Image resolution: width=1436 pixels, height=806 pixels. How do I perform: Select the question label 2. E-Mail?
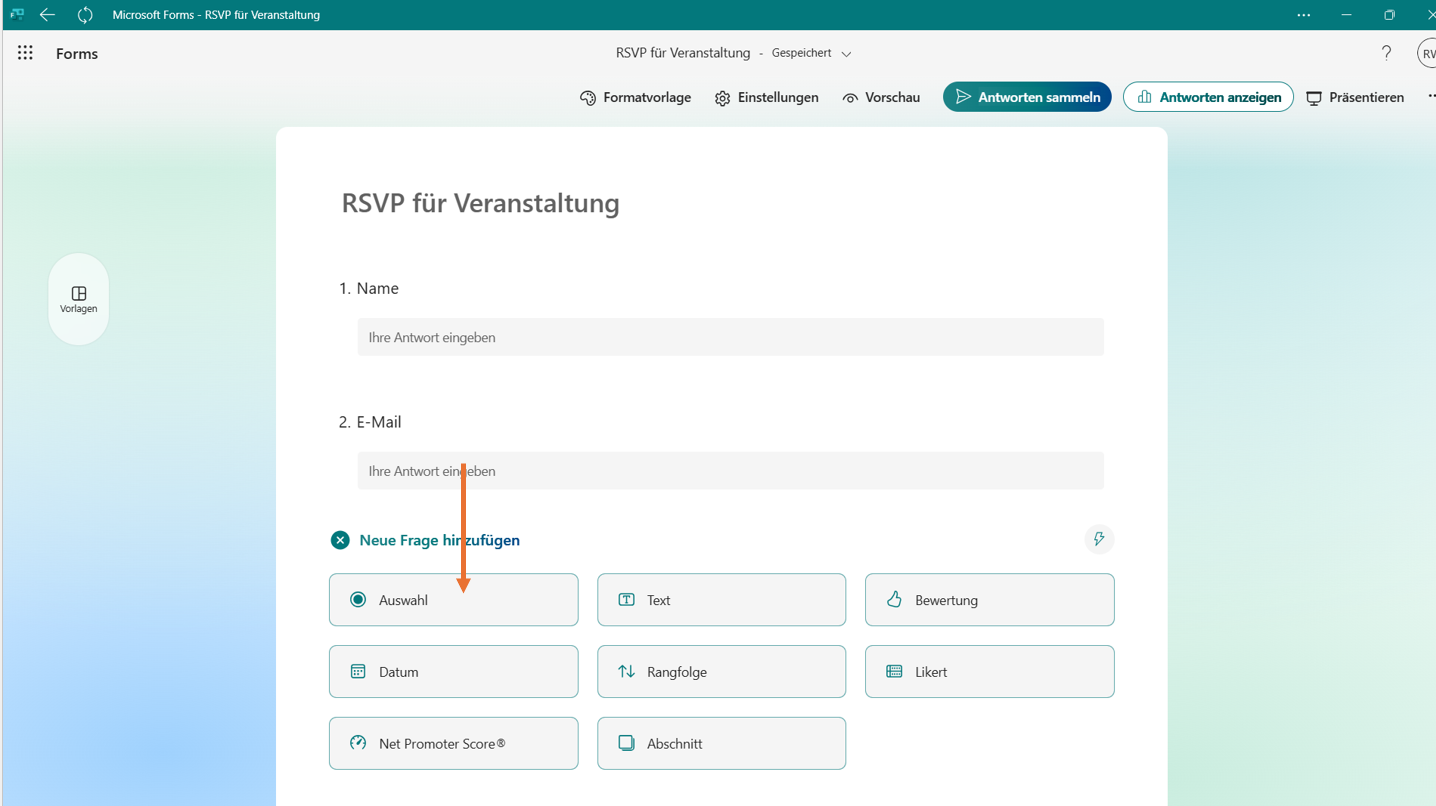point(370,422)
